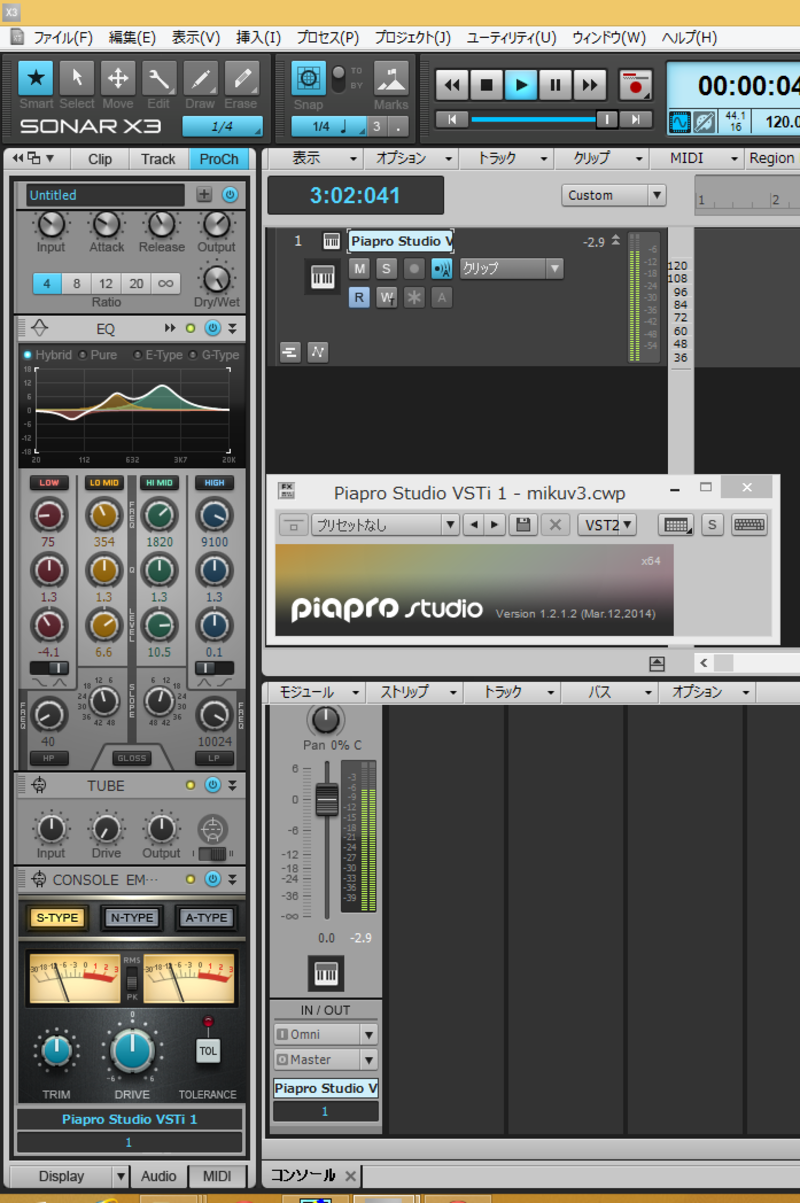Collapse the EQ module
The image size is (800, 1203).
tap(232, 328)
